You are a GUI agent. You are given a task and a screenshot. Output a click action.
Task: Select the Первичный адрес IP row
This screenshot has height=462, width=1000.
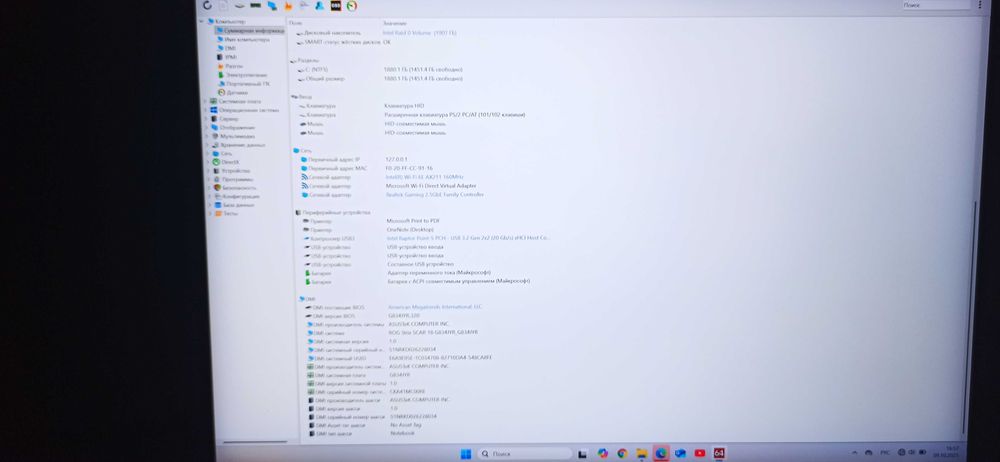[x=355, y=159]
